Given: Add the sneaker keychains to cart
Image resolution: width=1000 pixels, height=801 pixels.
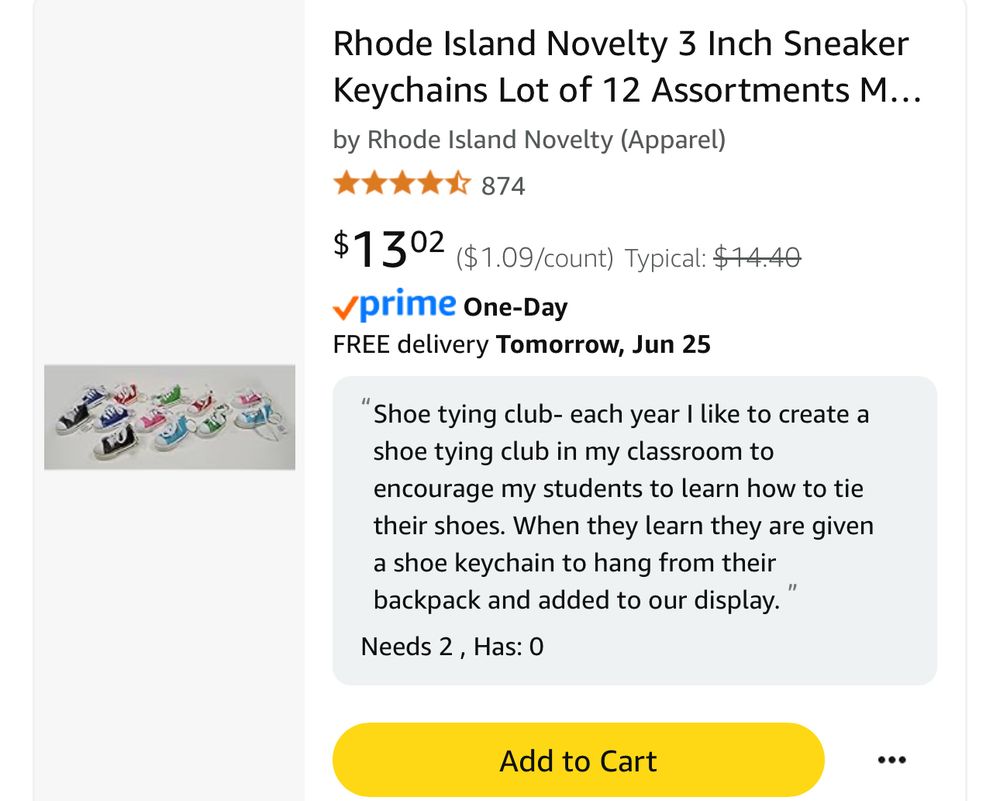Looking at the screenshot, I should 578,761.
